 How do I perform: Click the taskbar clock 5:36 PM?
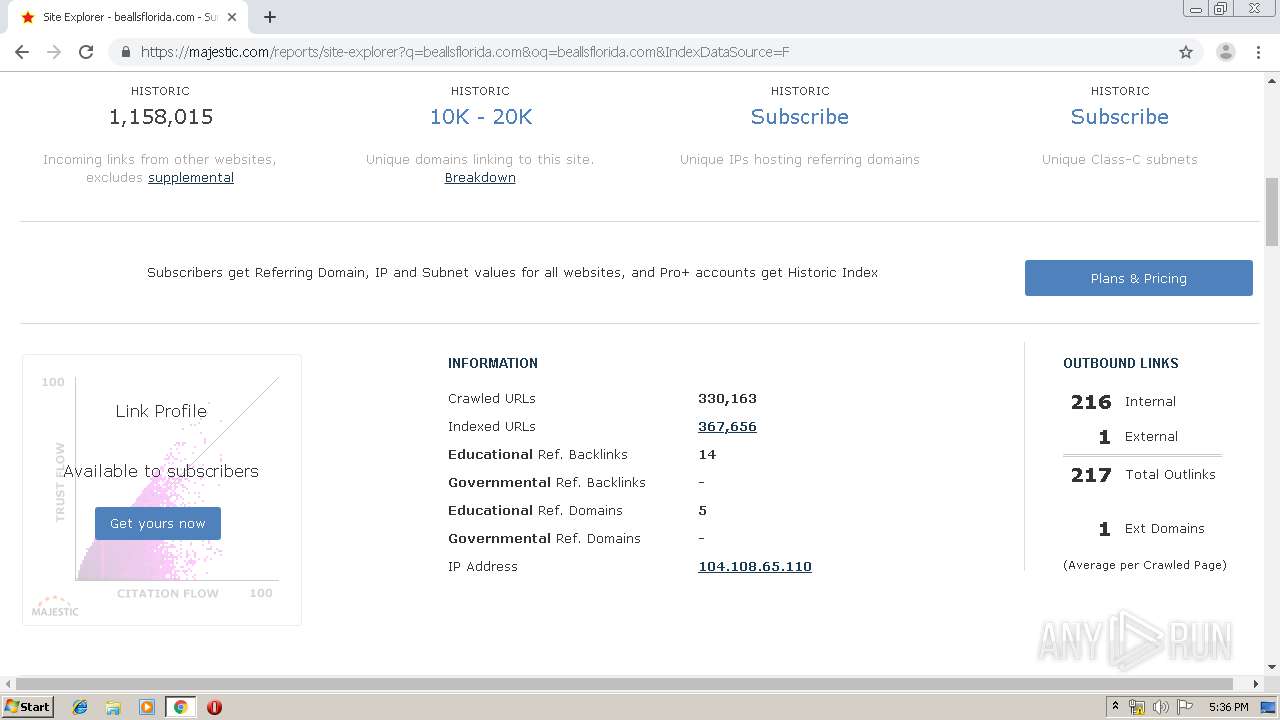point(1228,707)
